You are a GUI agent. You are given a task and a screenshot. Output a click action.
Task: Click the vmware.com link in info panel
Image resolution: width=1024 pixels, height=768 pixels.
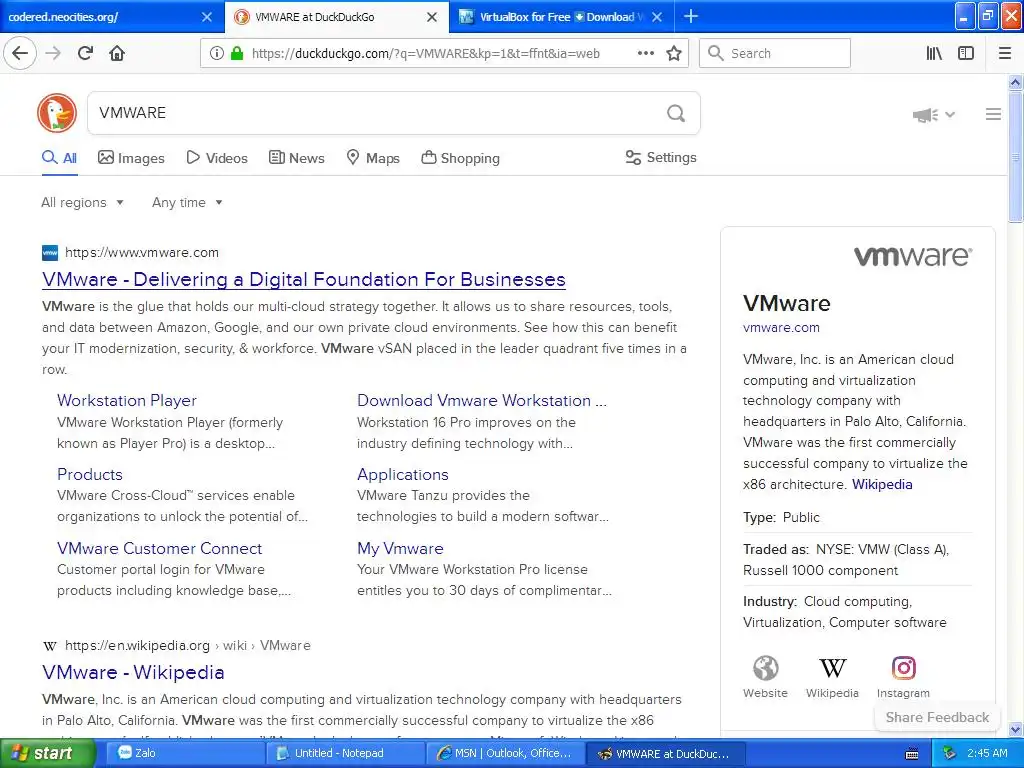(x=781, y=328)
